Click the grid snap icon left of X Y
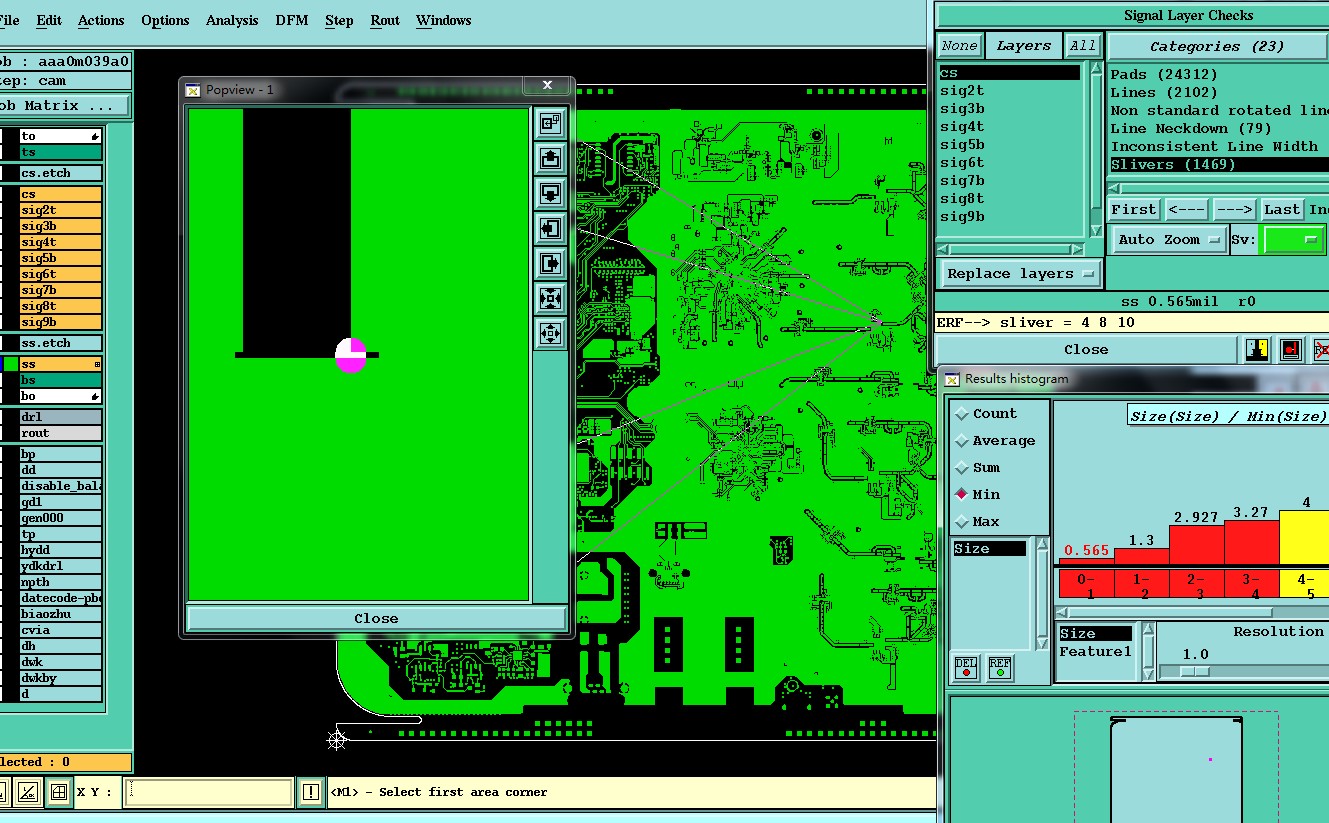Image resolution: width=1329 pixels, height=823 pixels. click(x=58, y=792)
